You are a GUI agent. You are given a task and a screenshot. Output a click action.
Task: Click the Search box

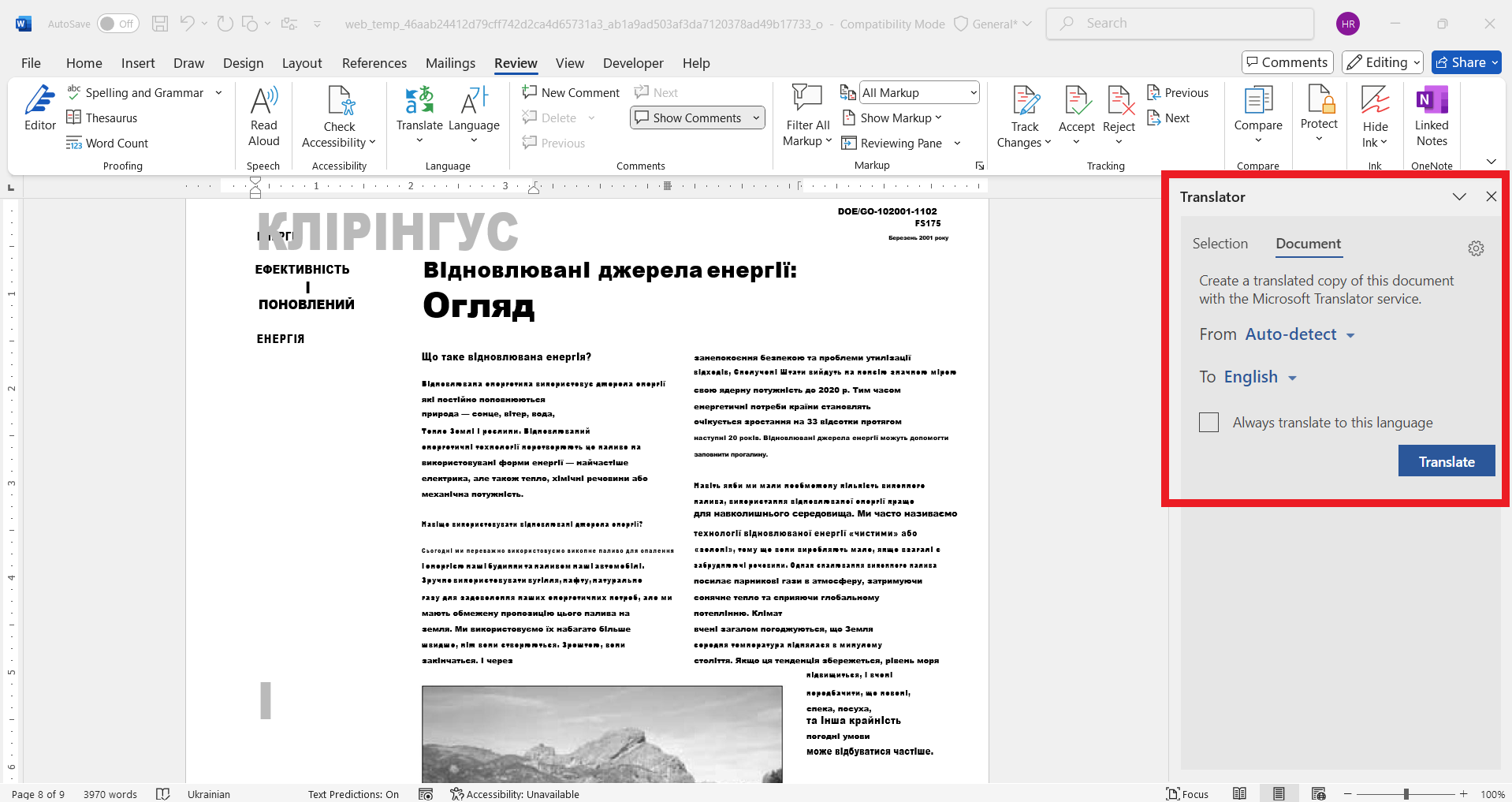click(1180, 24)
